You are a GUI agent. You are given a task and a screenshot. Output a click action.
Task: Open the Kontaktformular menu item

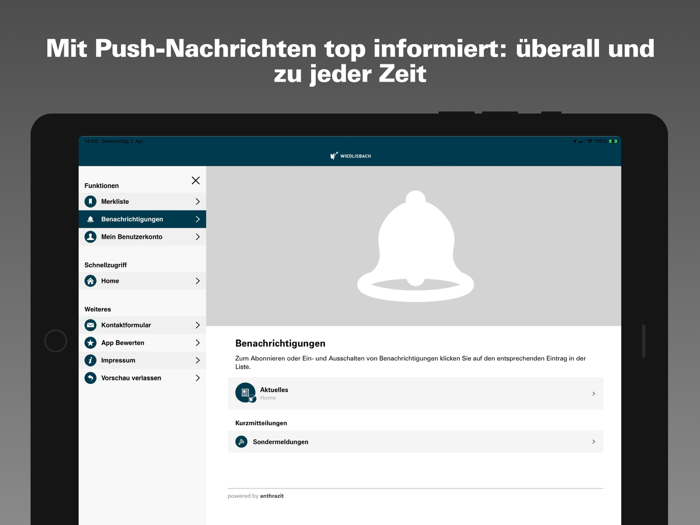142,325
